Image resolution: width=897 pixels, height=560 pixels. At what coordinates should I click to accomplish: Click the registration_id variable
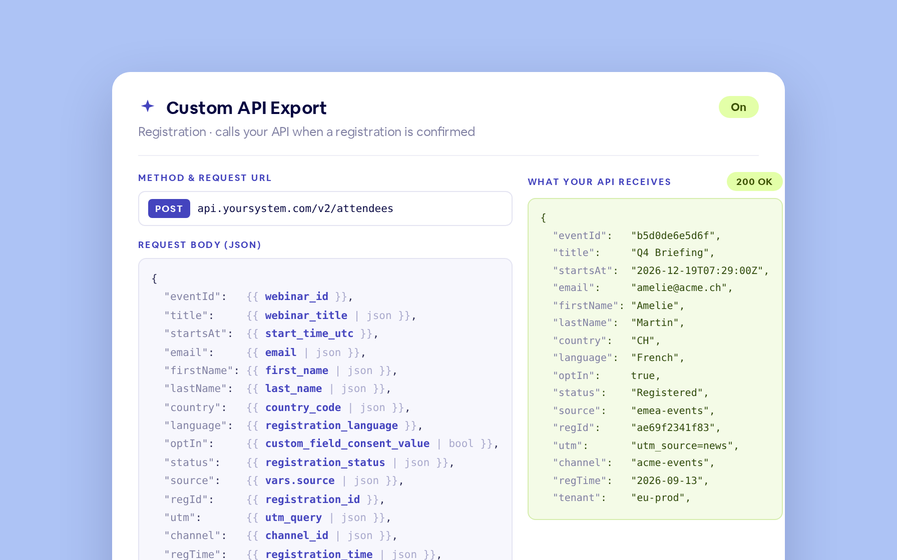pos(312,499)
